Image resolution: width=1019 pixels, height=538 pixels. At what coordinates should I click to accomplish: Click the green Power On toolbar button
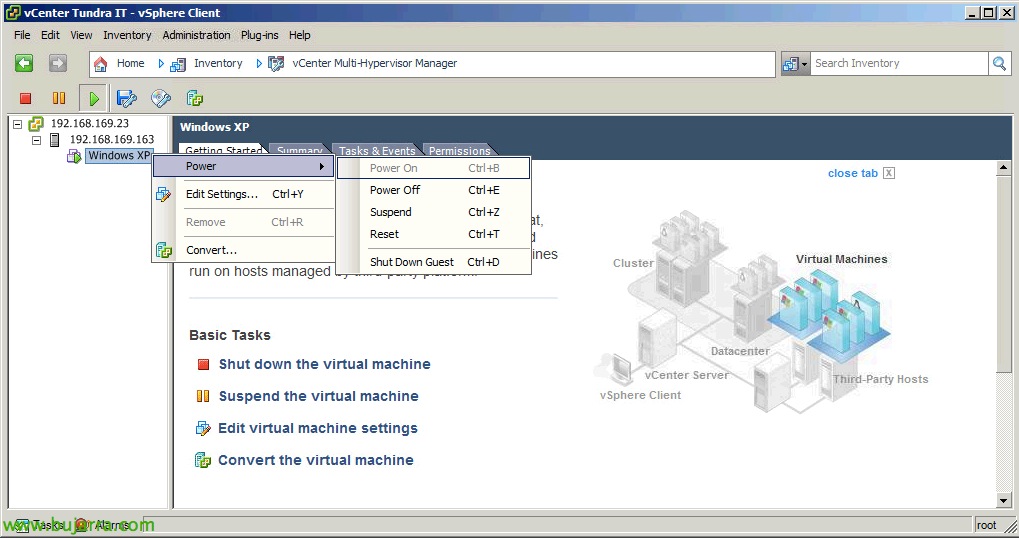click(94, 98)
